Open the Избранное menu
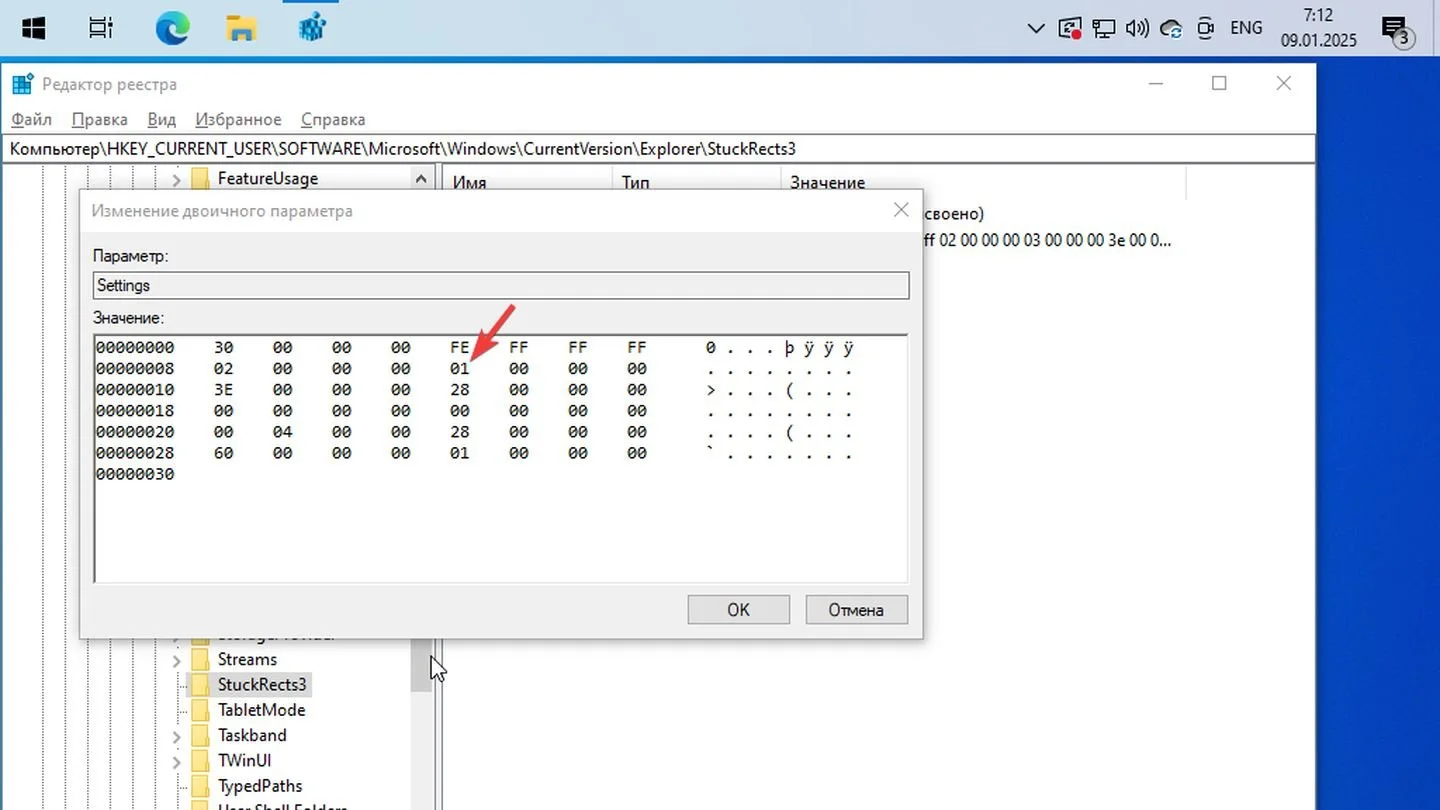The width and height of the screenshot is (1440, 810). pyautogui.click(x=238, y=119)
